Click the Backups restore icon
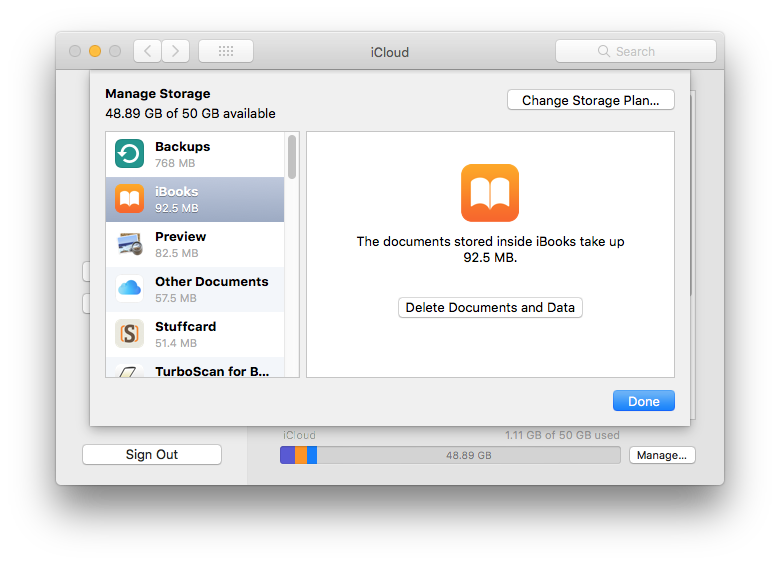This screenshot has height=565, width=780. tap(129, 154)
